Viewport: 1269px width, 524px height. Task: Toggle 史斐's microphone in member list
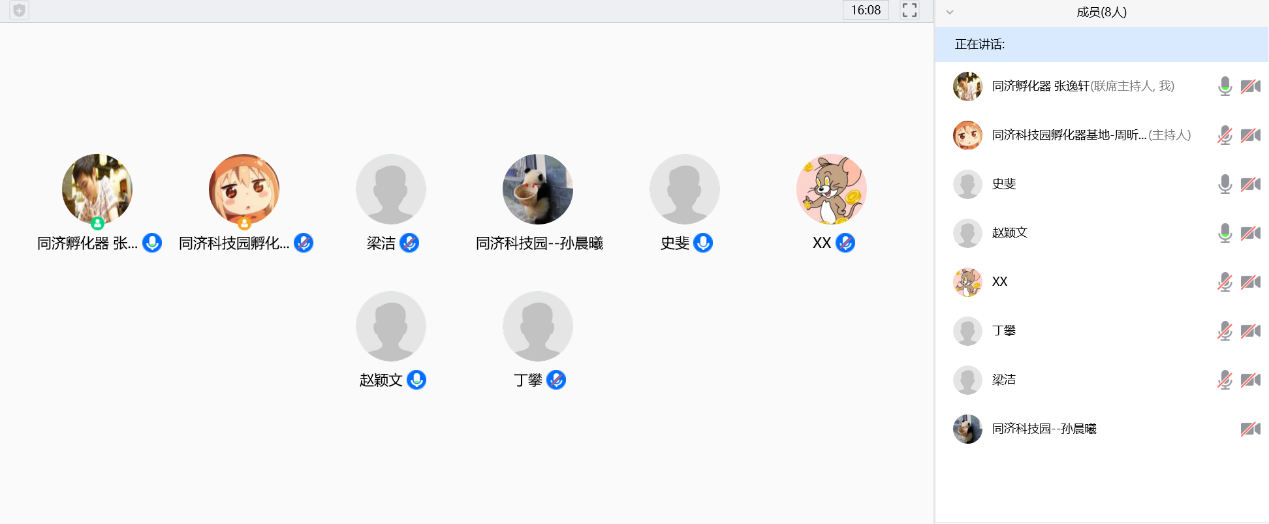click(1225, 184)
